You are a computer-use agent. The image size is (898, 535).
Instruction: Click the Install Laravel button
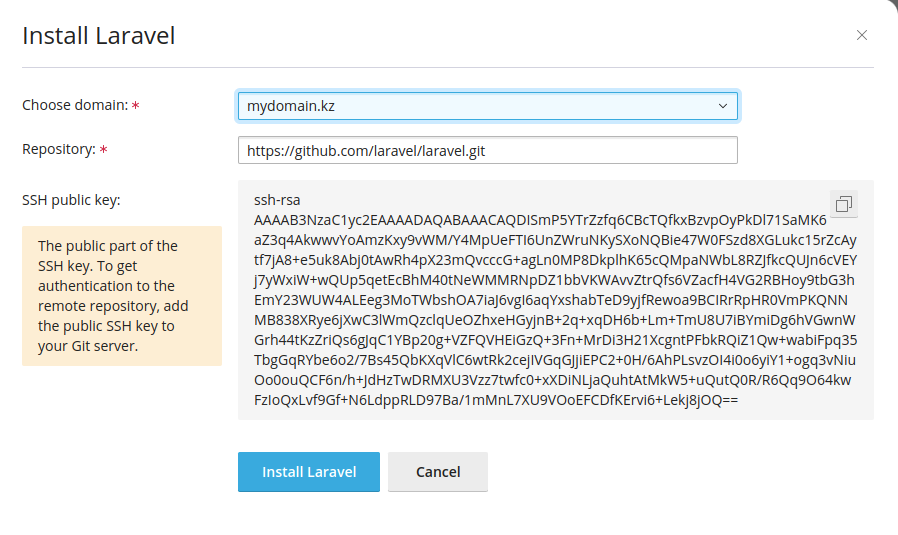(x=309, y=472)
